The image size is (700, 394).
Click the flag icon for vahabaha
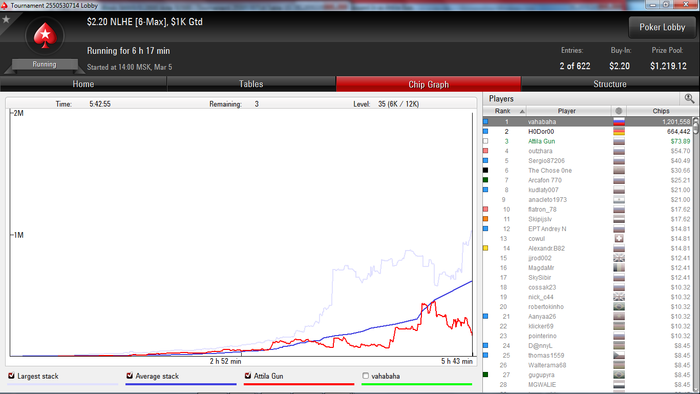point(619,121)
